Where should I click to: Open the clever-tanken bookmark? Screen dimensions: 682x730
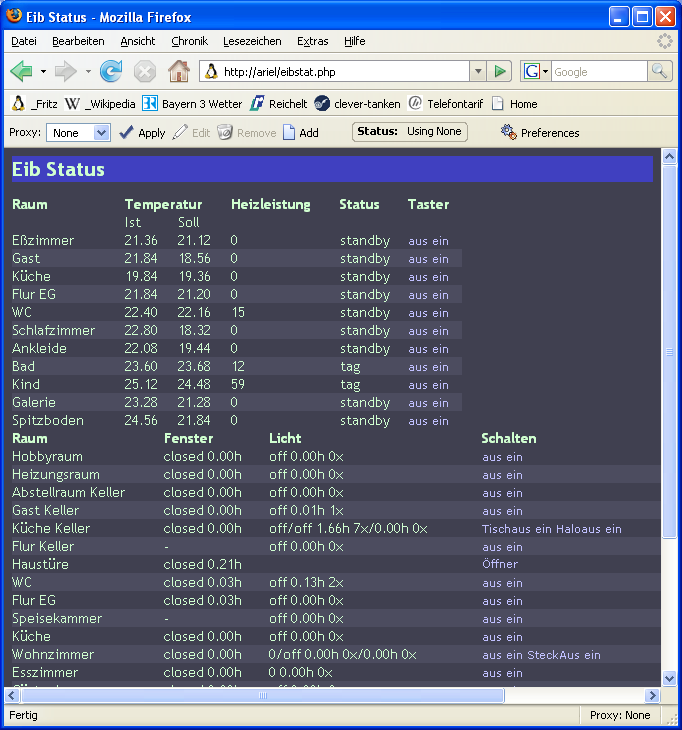pos(356,103)
